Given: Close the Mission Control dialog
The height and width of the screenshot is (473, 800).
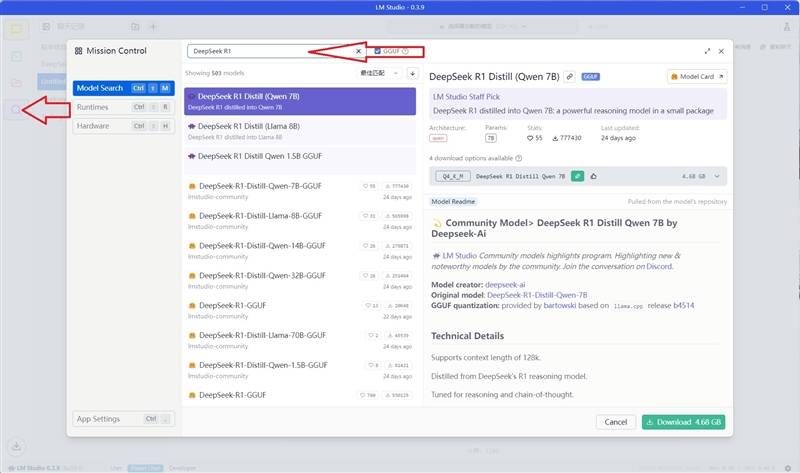Looking at the screenshot, I should pyautogui.click(x=721, y=51).
